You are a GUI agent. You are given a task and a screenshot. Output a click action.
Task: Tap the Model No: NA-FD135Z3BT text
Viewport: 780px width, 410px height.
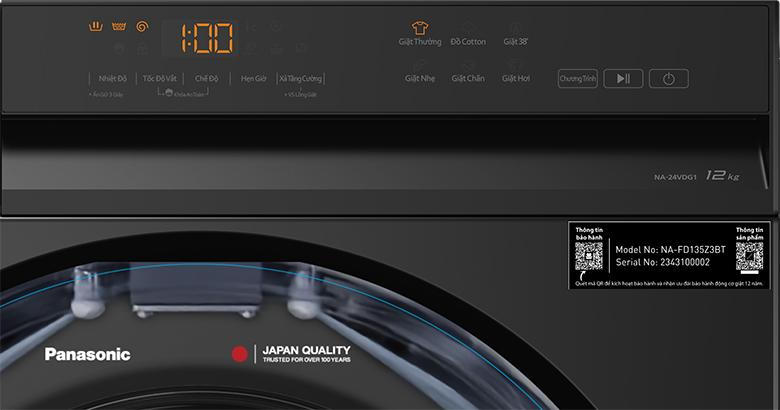(671, 250)
